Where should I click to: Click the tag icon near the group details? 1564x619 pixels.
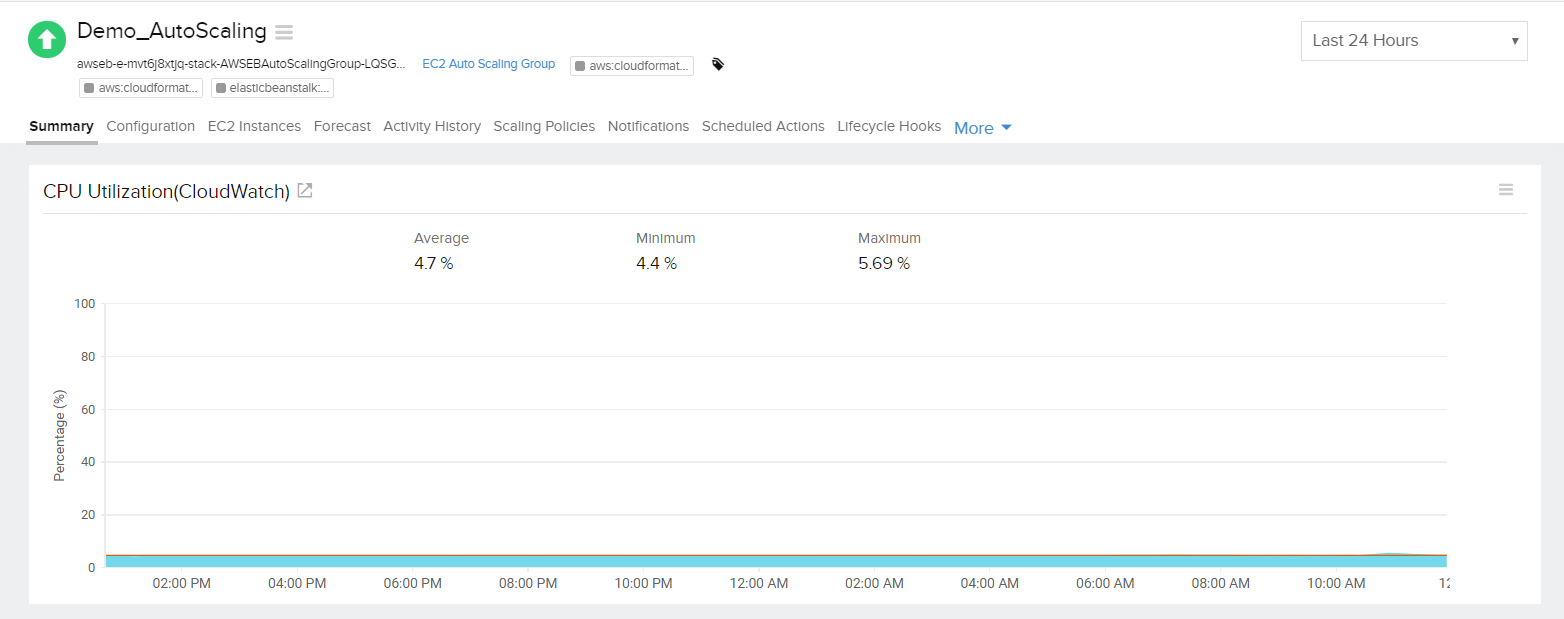(x=716, y=63)
